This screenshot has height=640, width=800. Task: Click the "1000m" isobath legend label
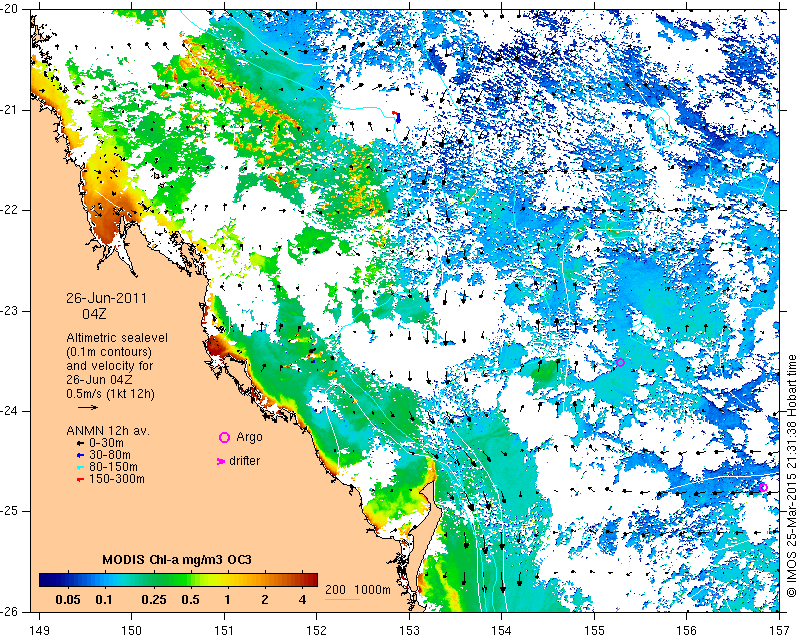point(372,589)
